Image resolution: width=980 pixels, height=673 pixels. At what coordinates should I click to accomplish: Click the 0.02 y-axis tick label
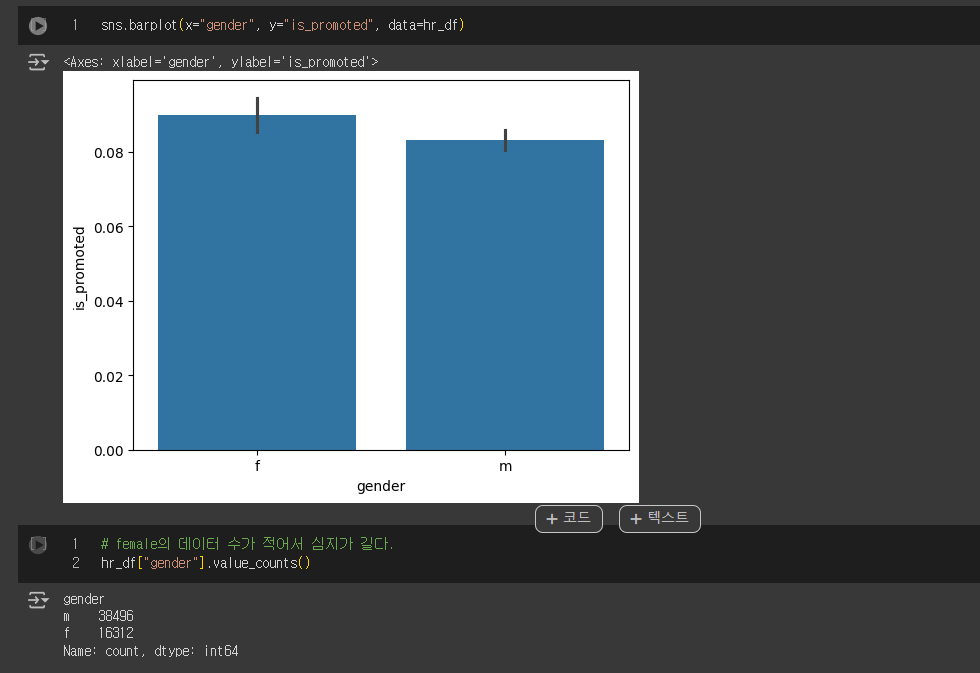109,377
